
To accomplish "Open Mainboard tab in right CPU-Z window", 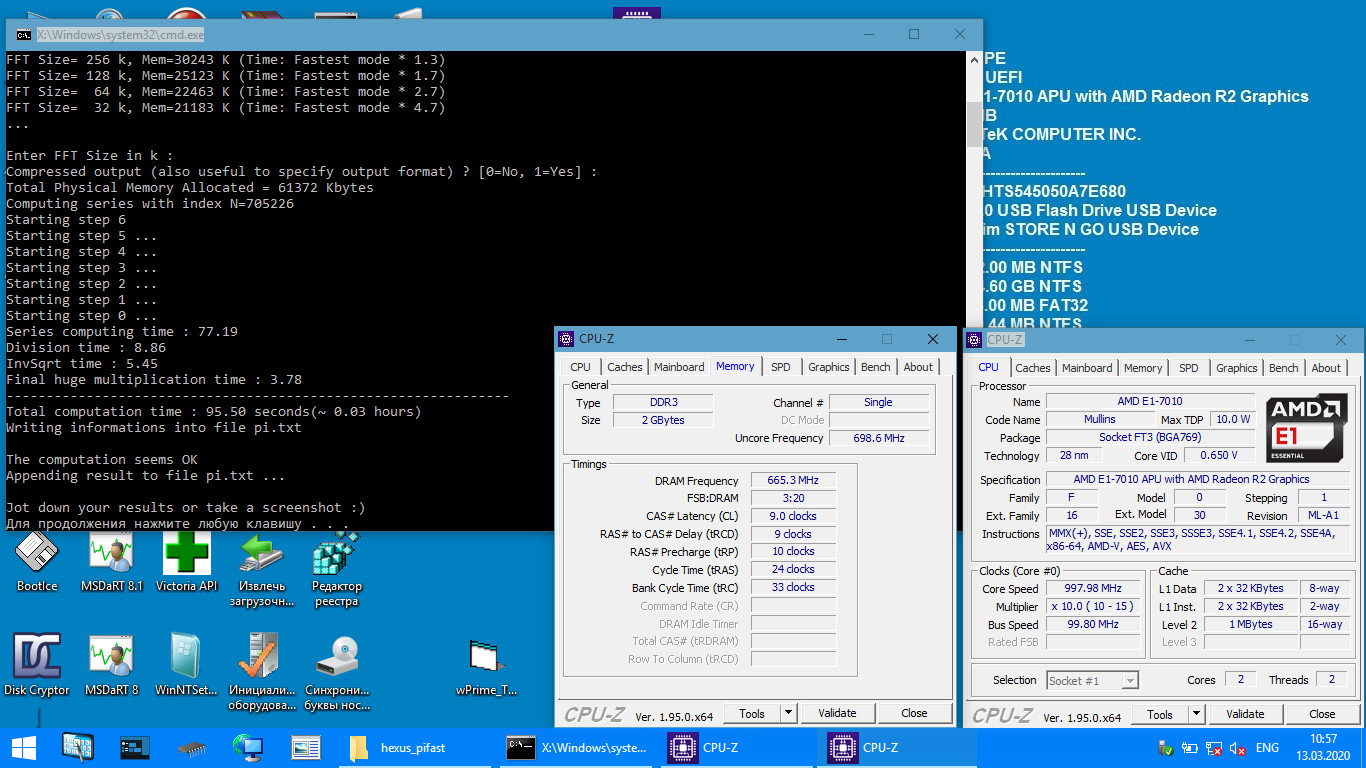I will tap(1087, 368).
